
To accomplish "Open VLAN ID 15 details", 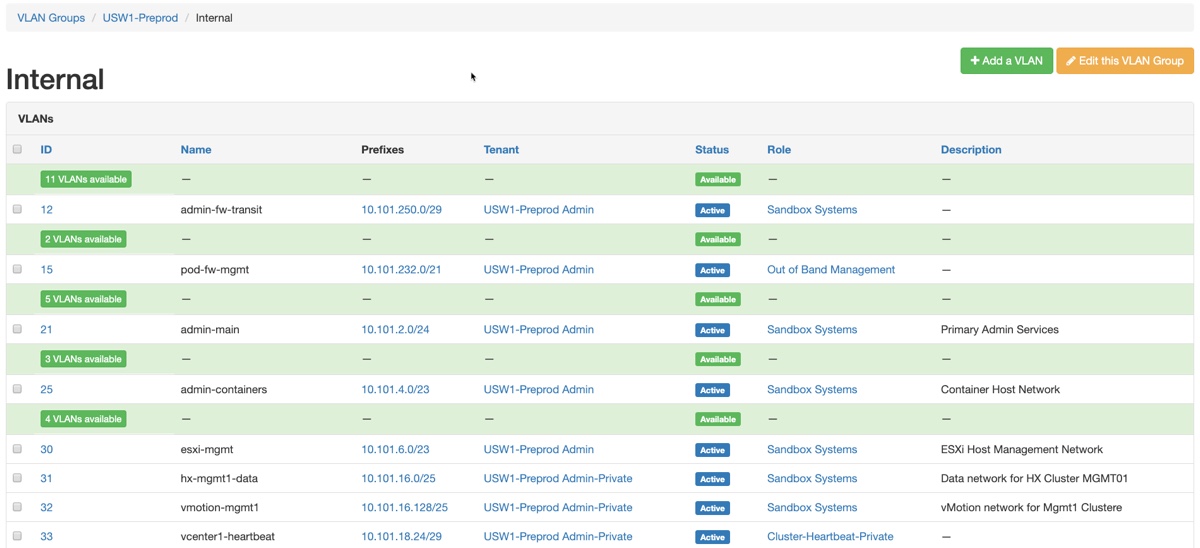I will [x=47, y=270].
